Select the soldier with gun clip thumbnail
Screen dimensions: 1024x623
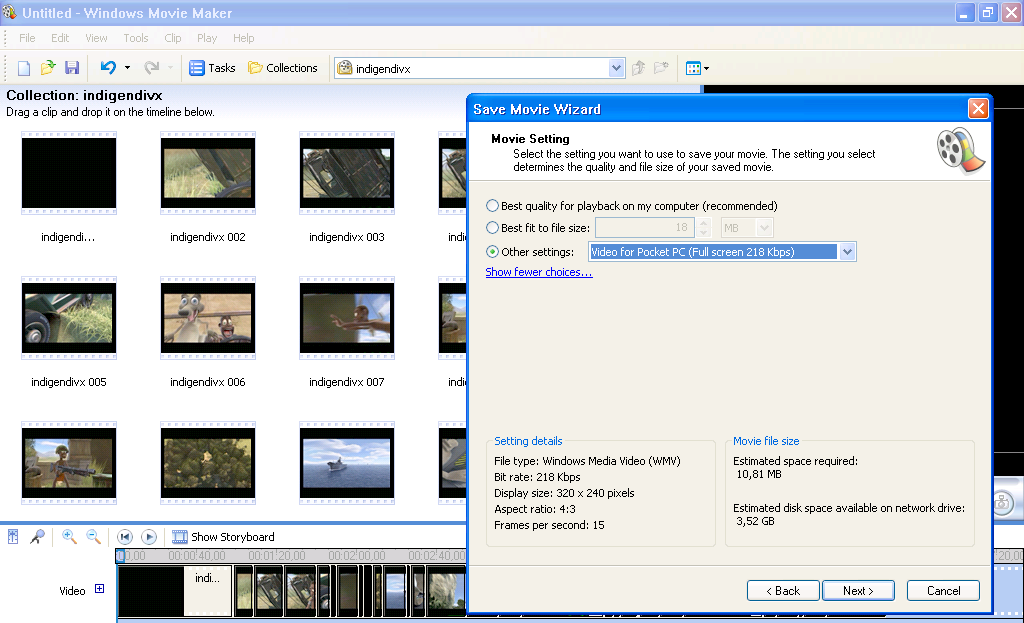(69, 463)
